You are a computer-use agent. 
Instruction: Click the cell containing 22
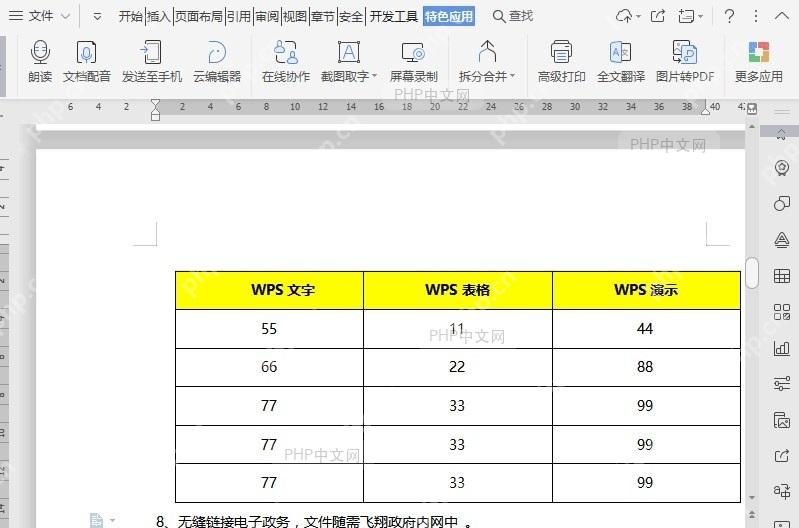pyautogui.click(x=458, y=367)
